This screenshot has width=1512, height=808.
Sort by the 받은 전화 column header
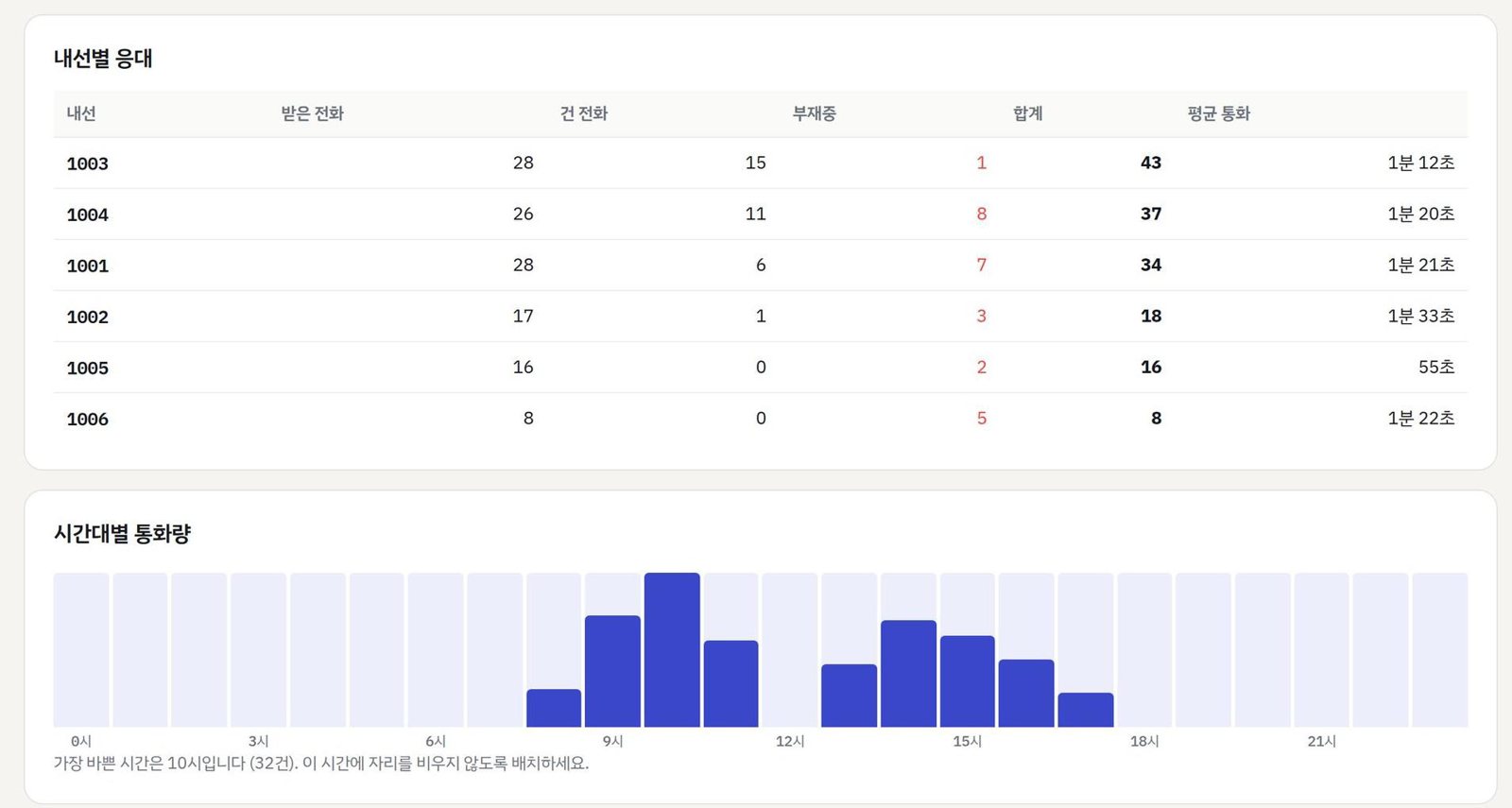313,113
